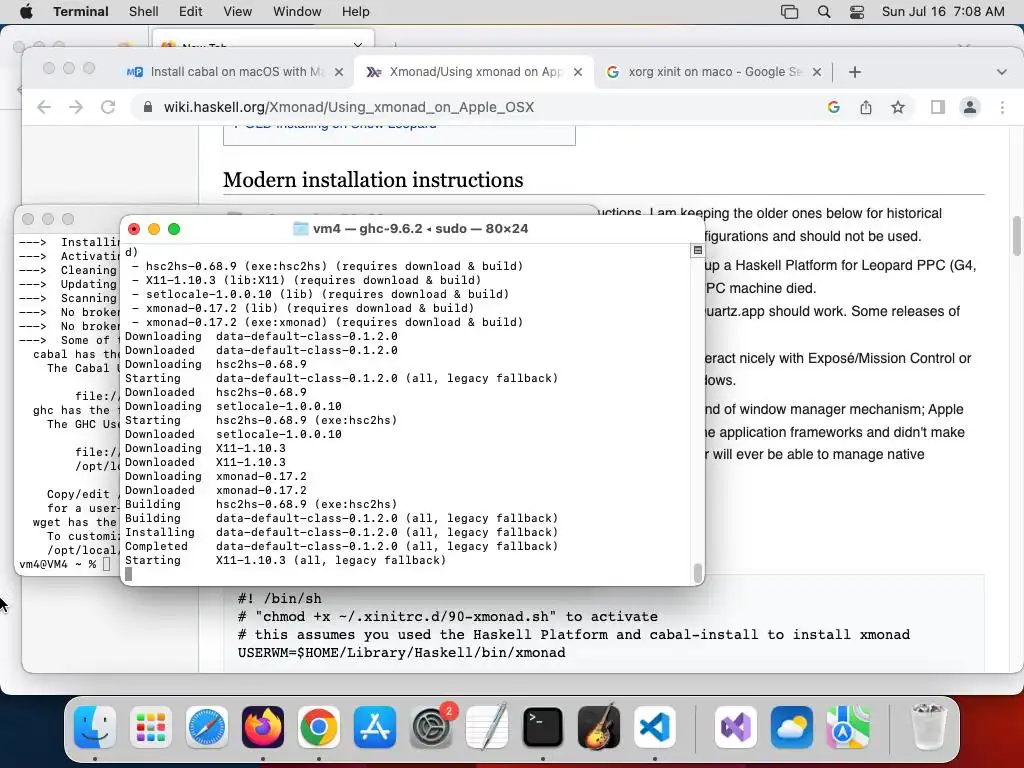Toggle the Chrome side panel
This screenshot has height=768, width=1024.
pos(938,107)
